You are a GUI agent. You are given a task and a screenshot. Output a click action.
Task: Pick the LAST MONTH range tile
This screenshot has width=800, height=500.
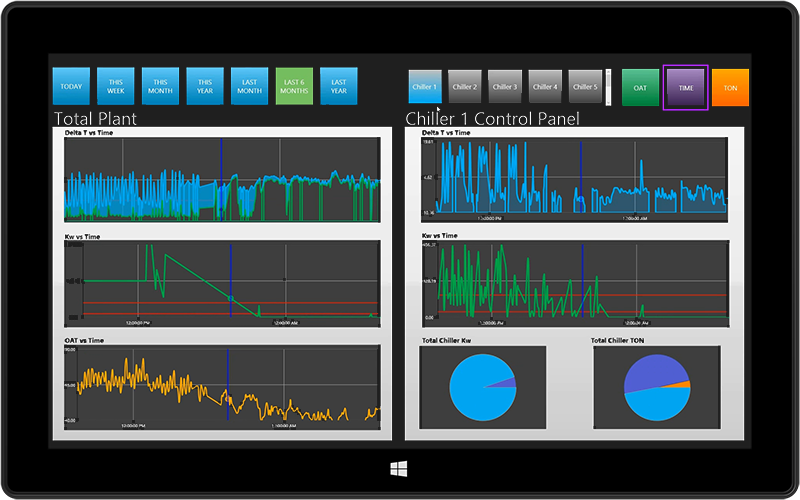tap(249, 87)
